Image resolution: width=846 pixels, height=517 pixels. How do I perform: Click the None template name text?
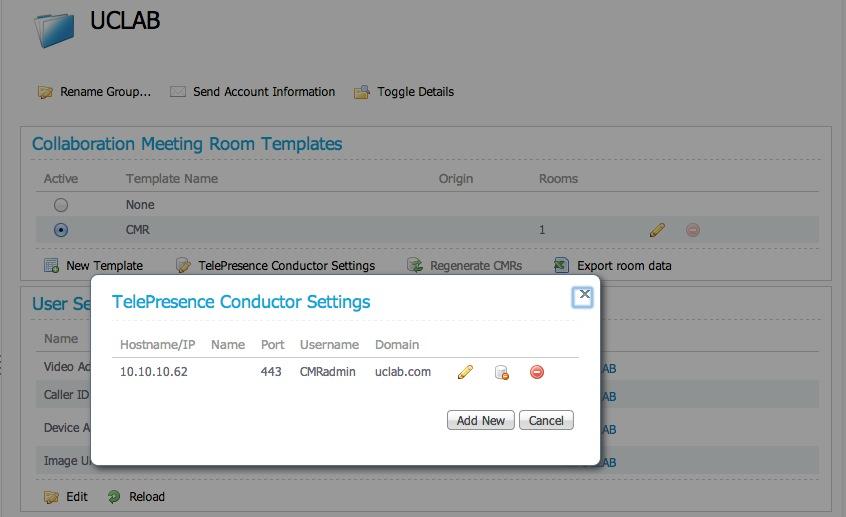point(140,205)
